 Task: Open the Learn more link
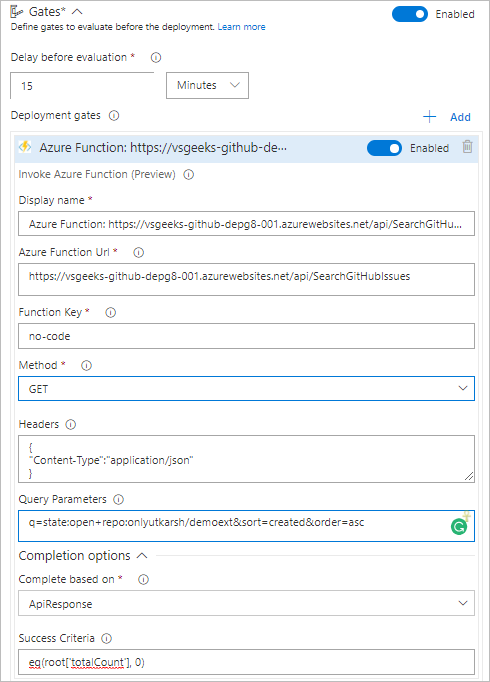coord(241,27)
